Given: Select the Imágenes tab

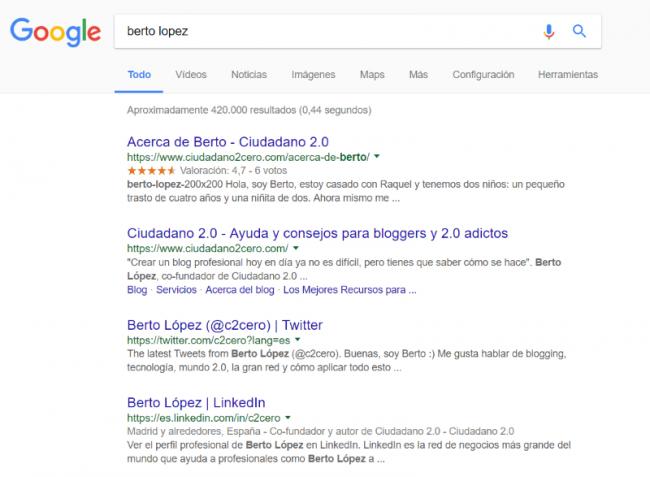Looking at the screenshot, I should point(313,75).
